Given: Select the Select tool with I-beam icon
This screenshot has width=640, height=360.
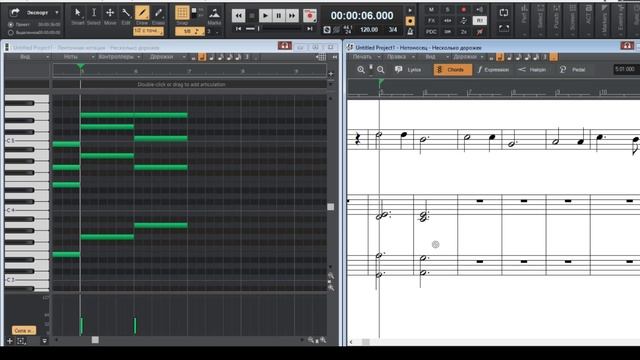Looking at the screenshot, I should pyautogui.click(x=93, y=13).
